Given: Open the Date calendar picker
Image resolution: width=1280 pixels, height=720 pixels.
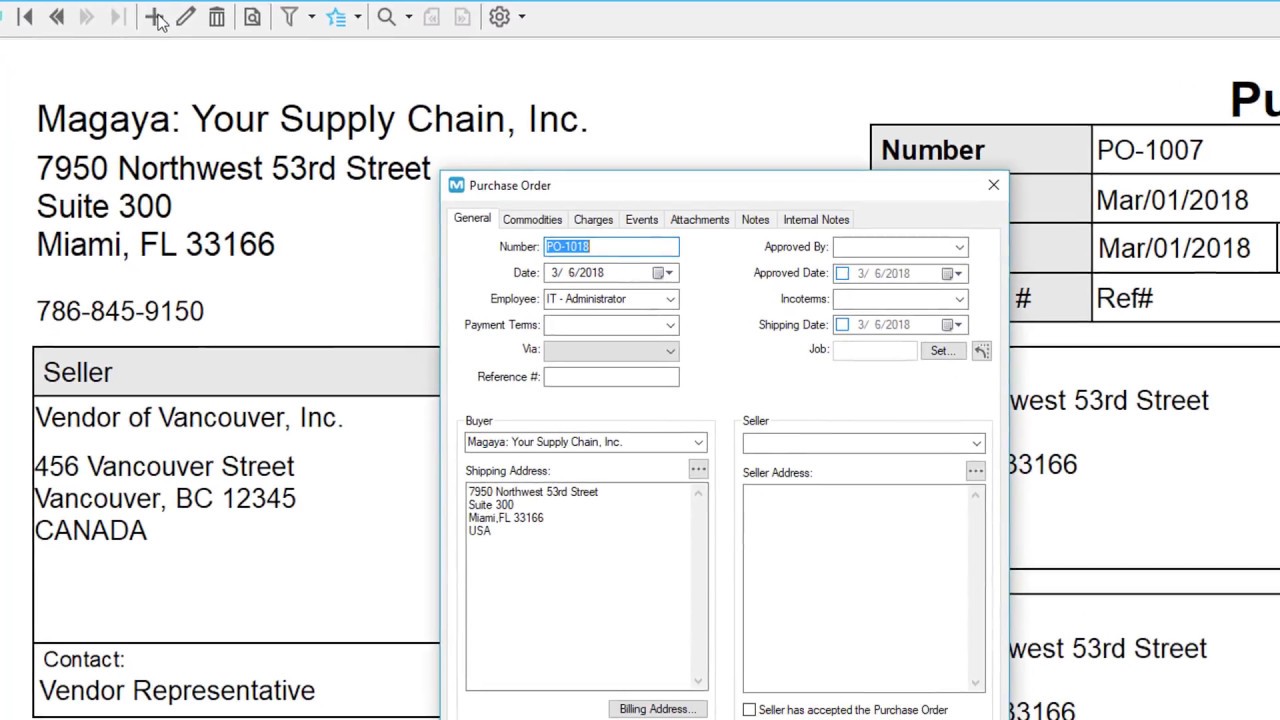Looking at the screenshot, I should [663, 273].
